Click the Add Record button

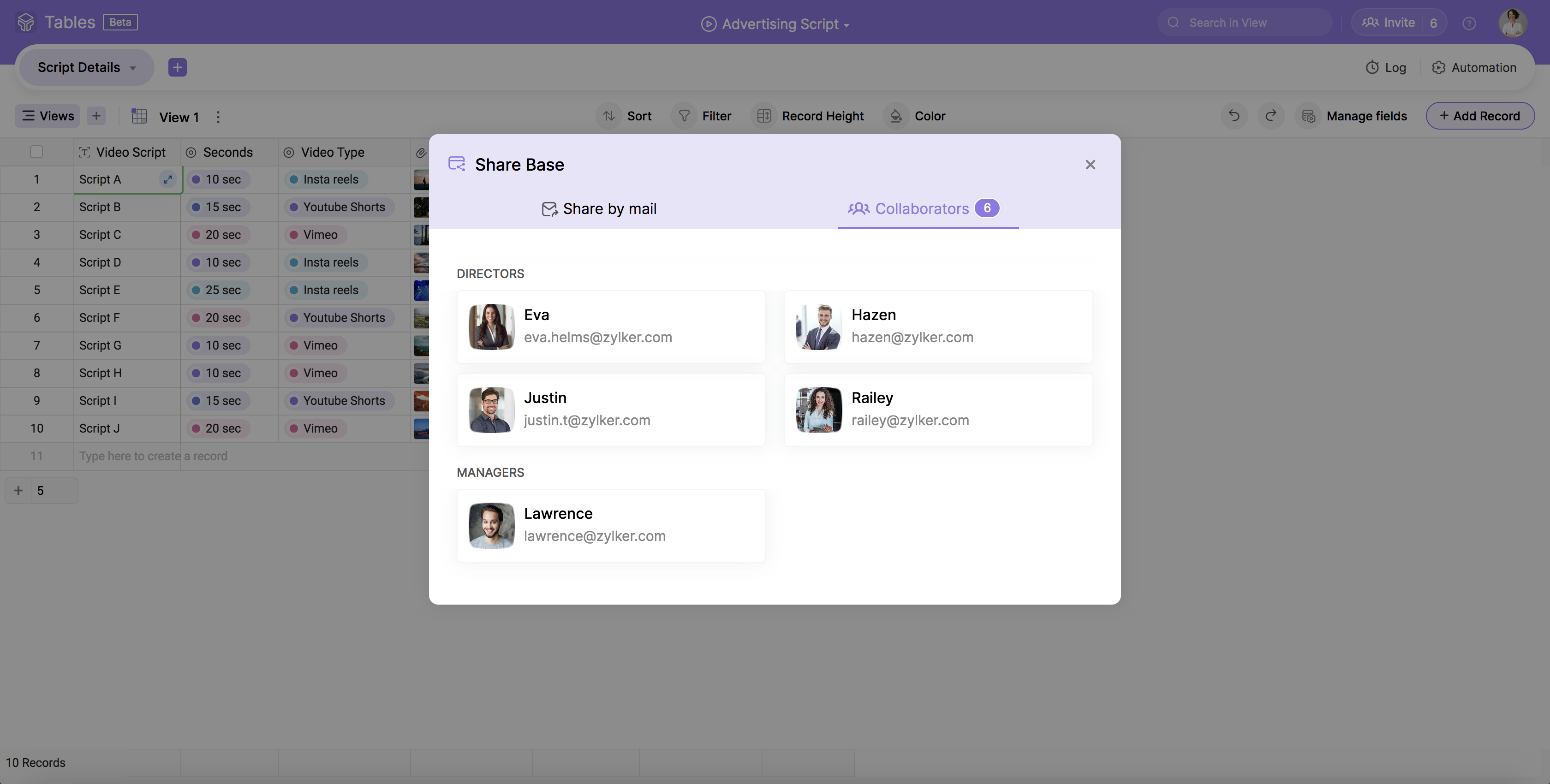pyautogui.click(x=1479, y=115)
